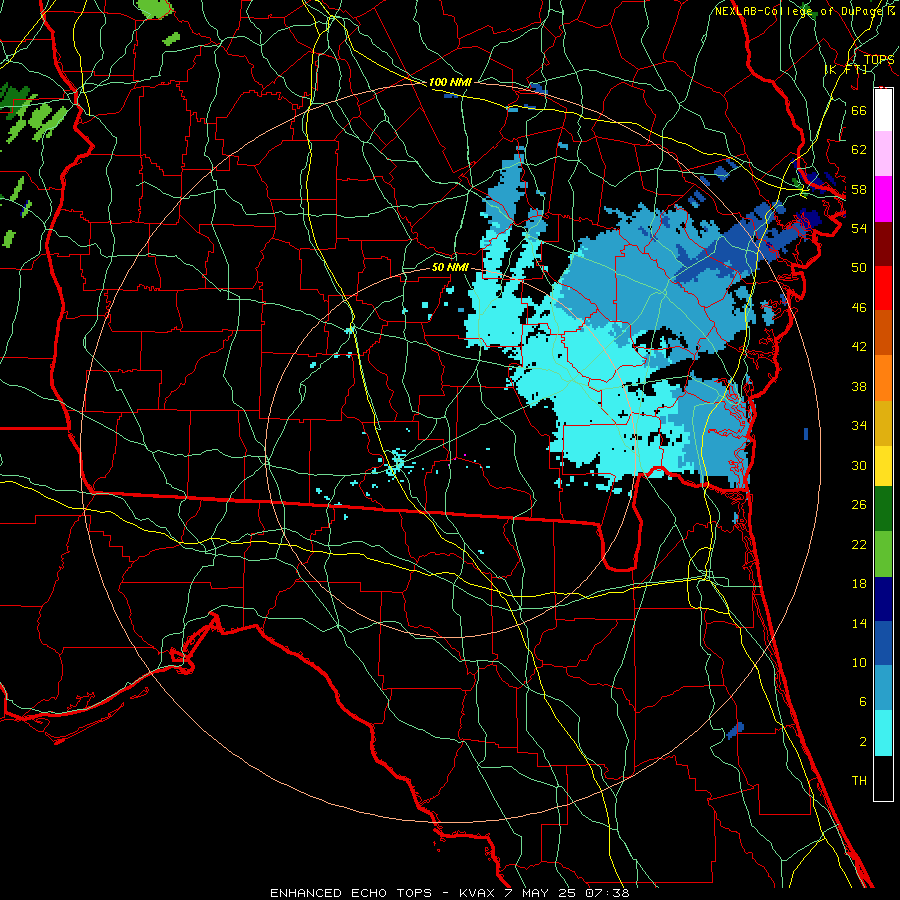The height and width of the screenshot is (900, 900).
Task: Click the "07:38" timestamp in the caption
Action: pyautogui.click(x=607, y=893)
